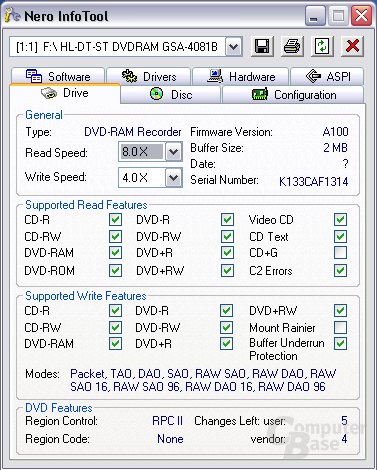This screenshot has height=470, width=377.
Task: Check the Mount Rainier checkbox
Action: tap(340, 327)
